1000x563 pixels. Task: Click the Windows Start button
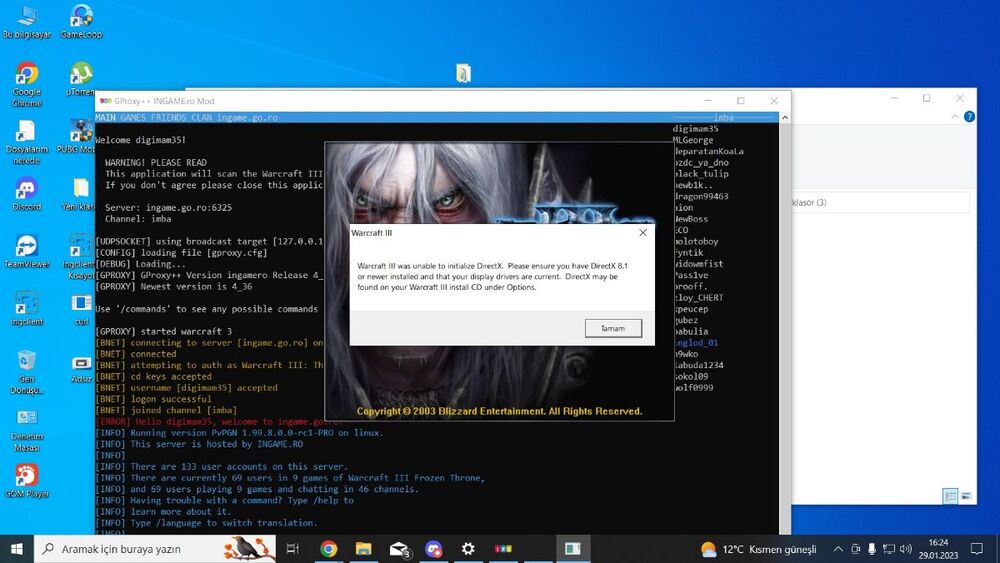17,549
